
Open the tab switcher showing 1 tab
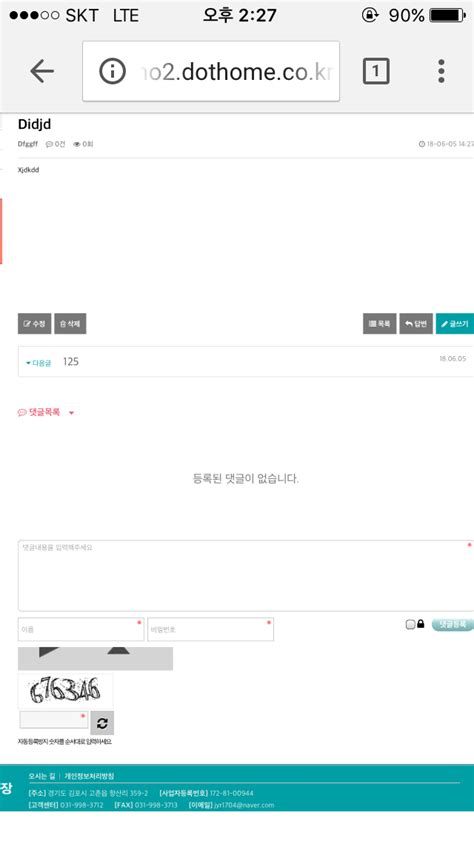point(376,71)
